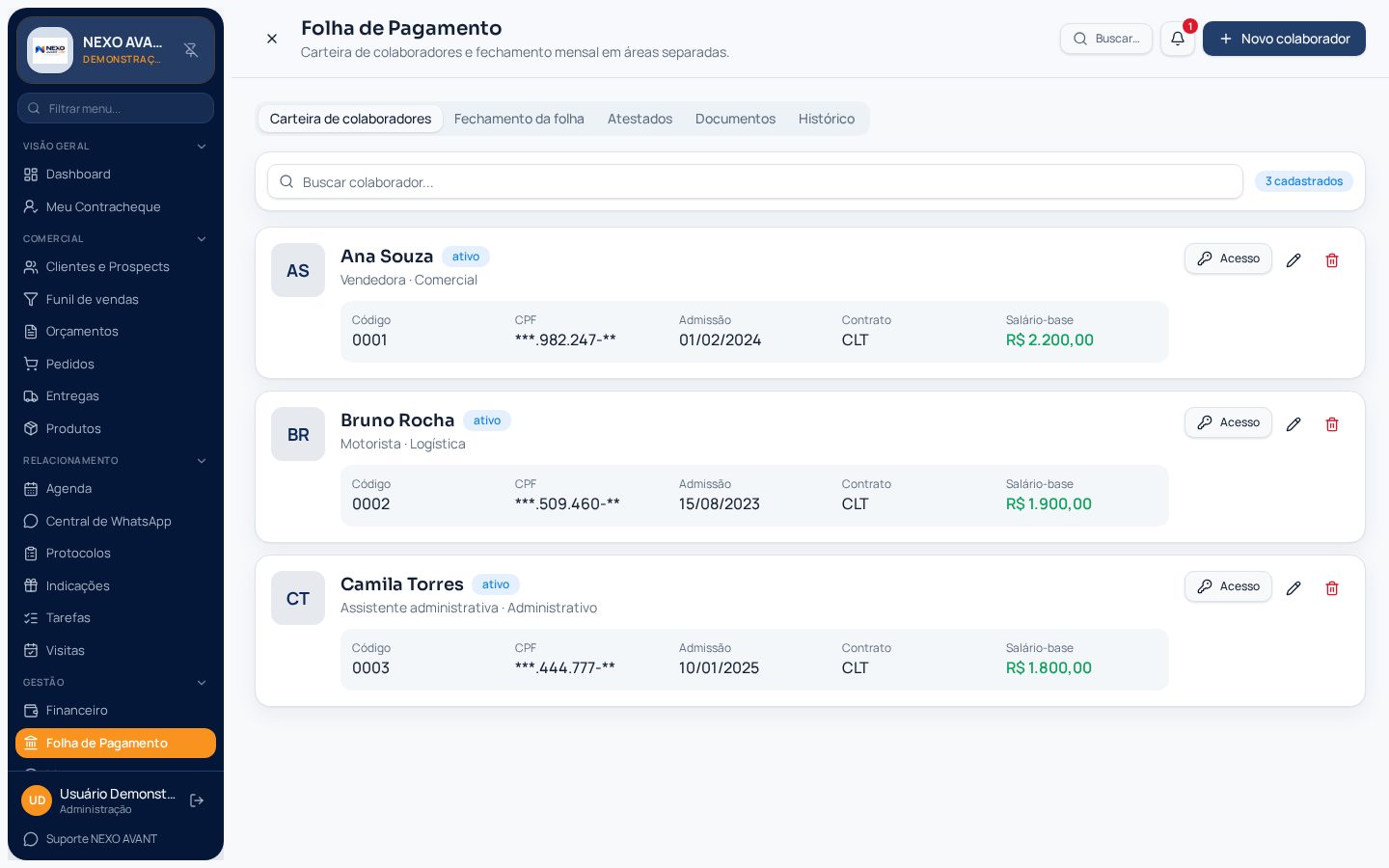The image size is (1389, 868).
Task: Open Clientes e Prospects
Action: pos(116,267)
